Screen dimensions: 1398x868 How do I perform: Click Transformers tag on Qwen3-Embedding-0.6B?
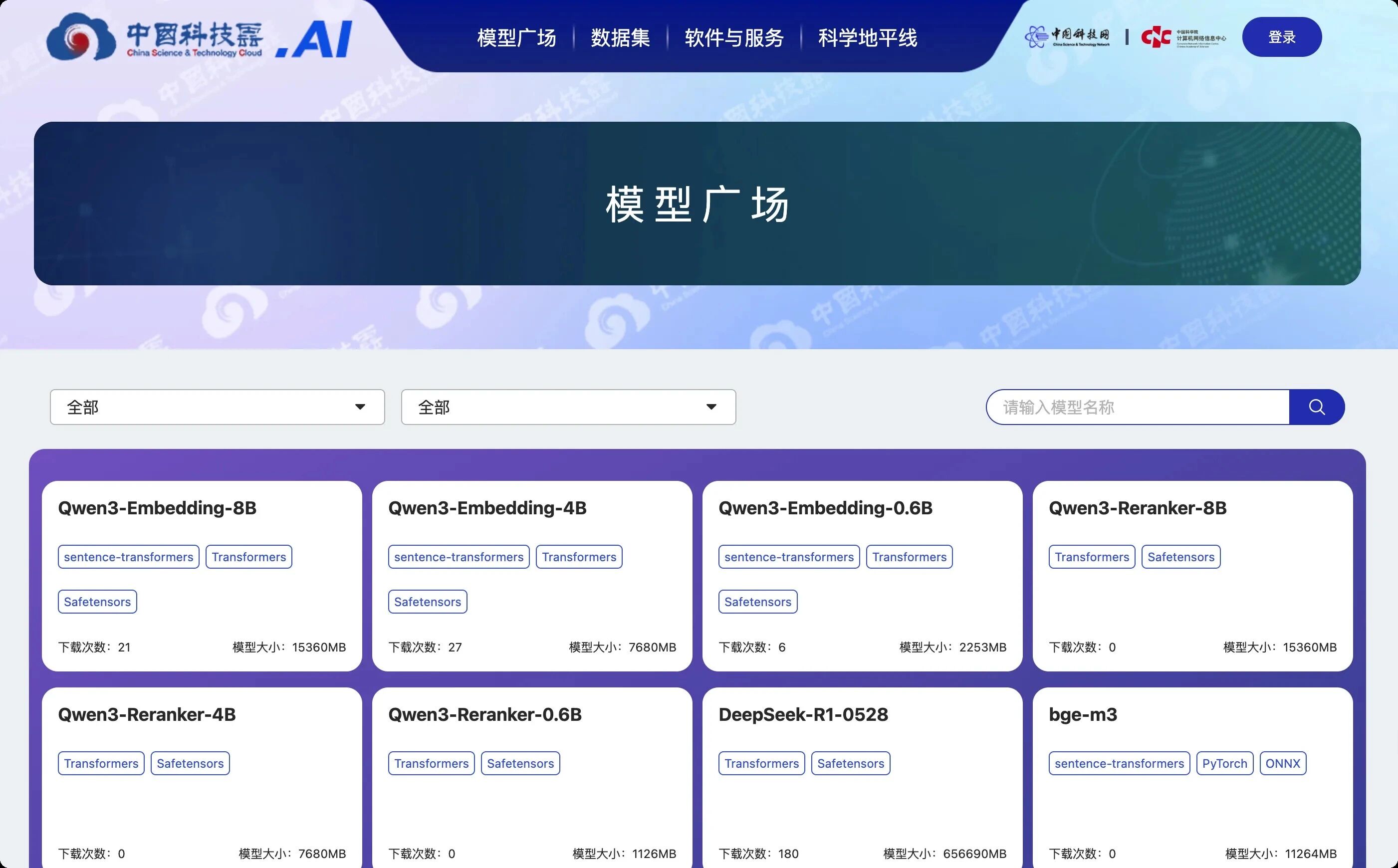[910, 557]
